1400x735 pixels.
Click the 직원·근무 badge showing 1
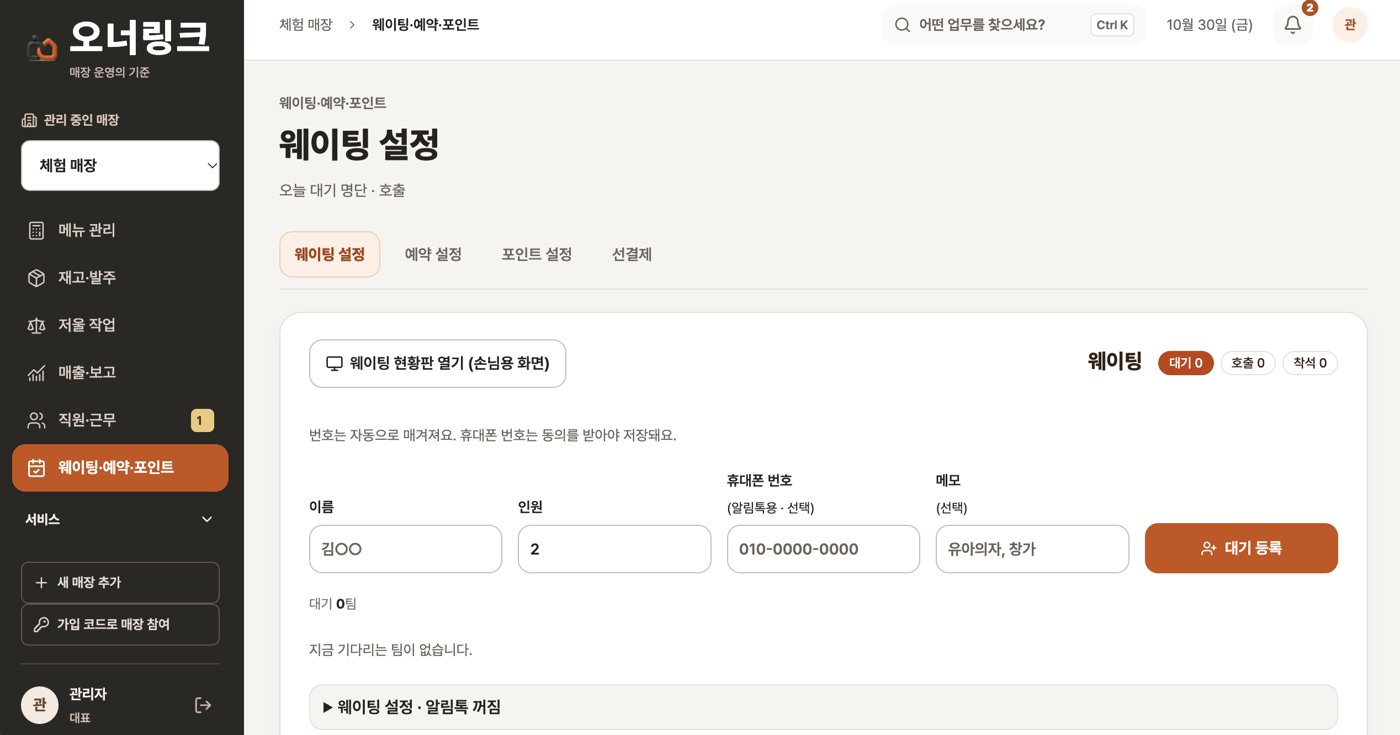click(x=202, y=420)
